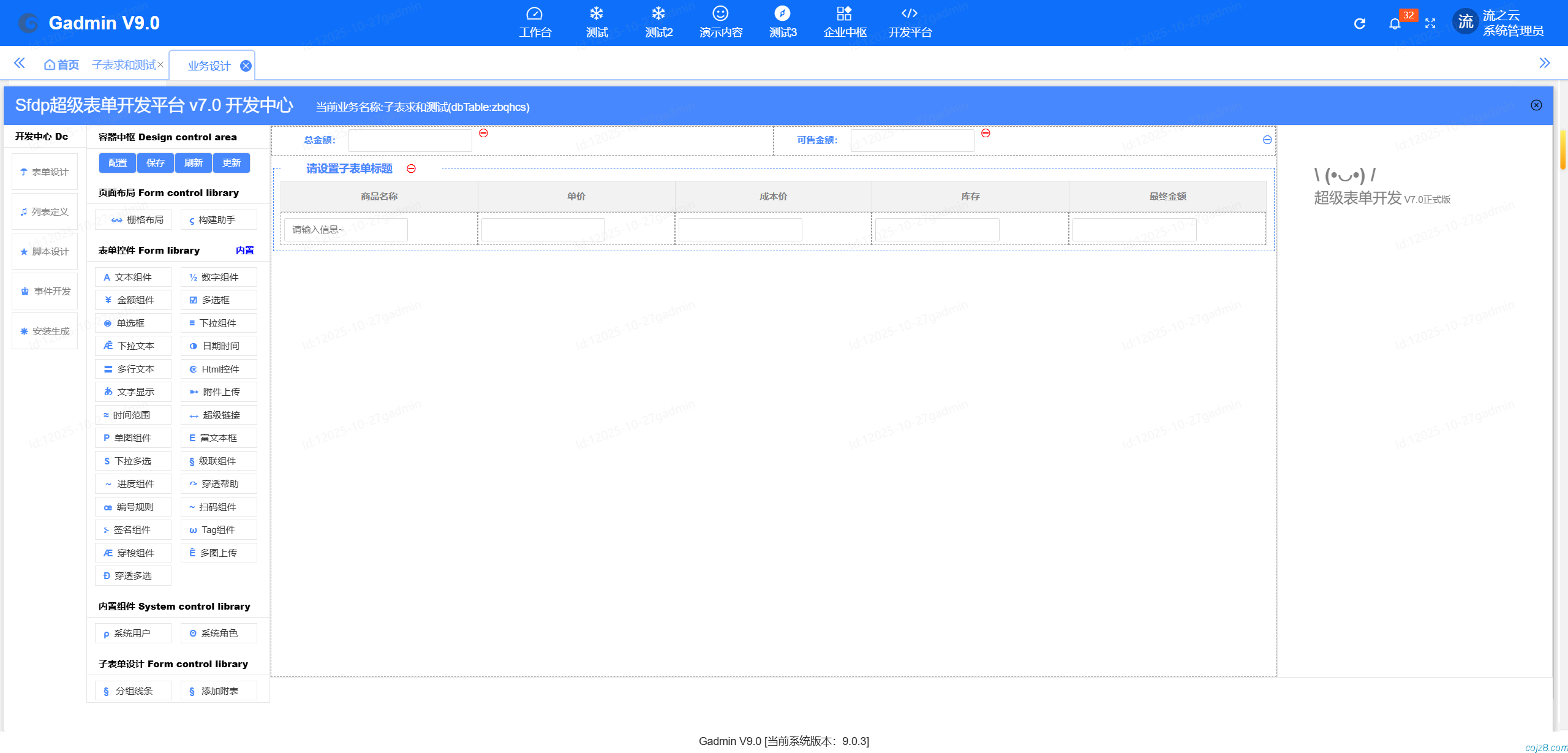Screen dimensions: 1568x753
Task: Expand hidden tabs using the right chevron
Action: 1546,63
